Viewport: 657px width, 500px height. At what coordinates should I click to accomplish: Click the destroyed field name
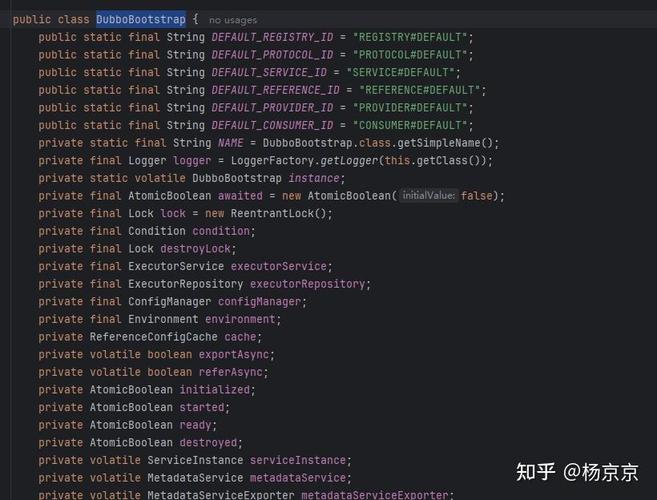208,442
